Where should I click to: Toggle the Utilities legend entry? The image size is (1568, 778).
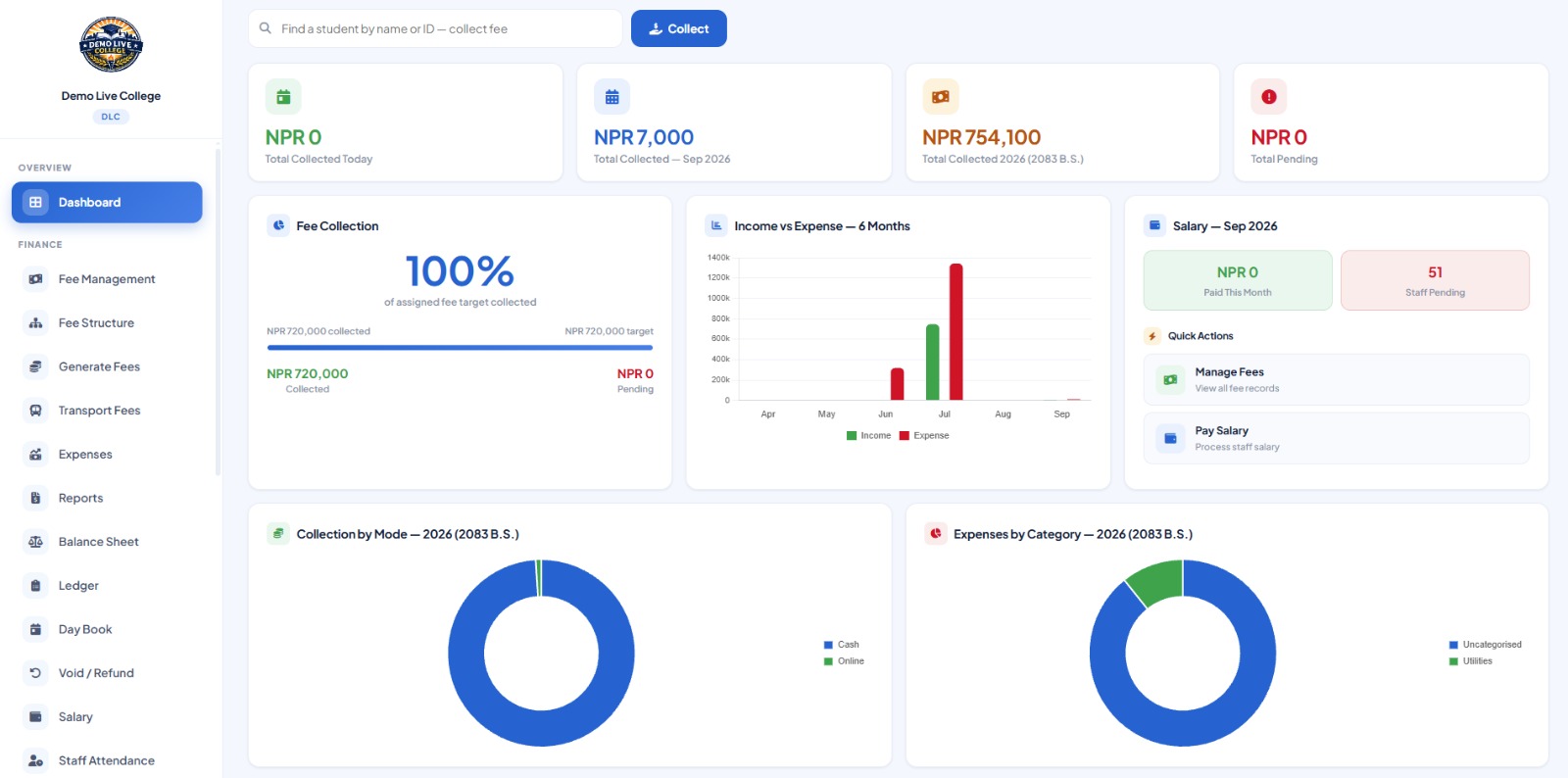pos(1471,661)
